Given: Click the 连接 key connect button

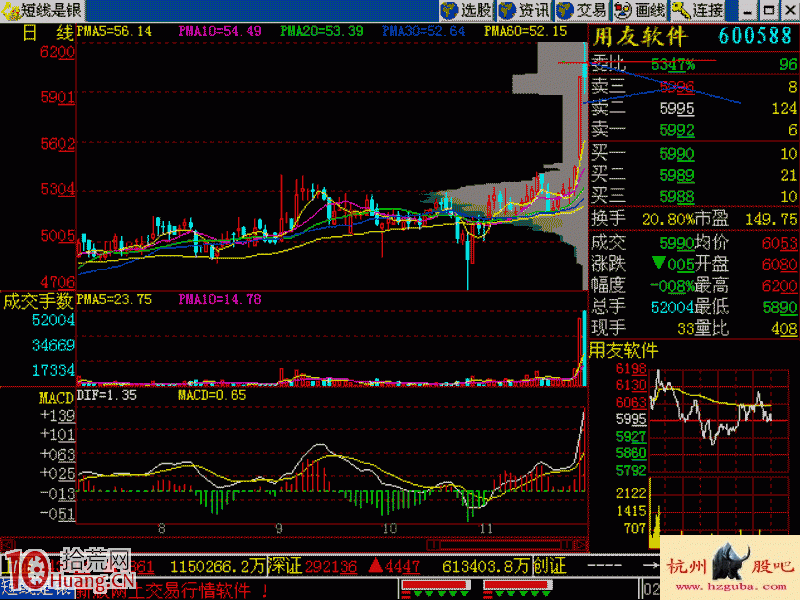Looking at the screenshot, I should (698, 10).
